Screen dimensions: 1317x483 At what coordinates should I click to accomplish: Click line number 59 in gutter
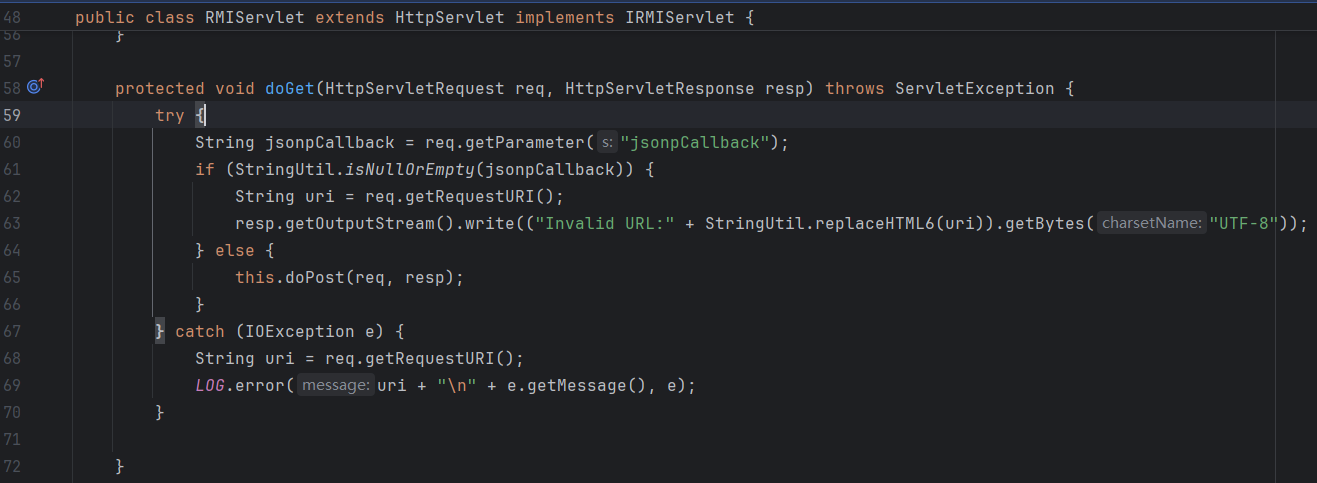pyautogui.click(x=12, y=116)
